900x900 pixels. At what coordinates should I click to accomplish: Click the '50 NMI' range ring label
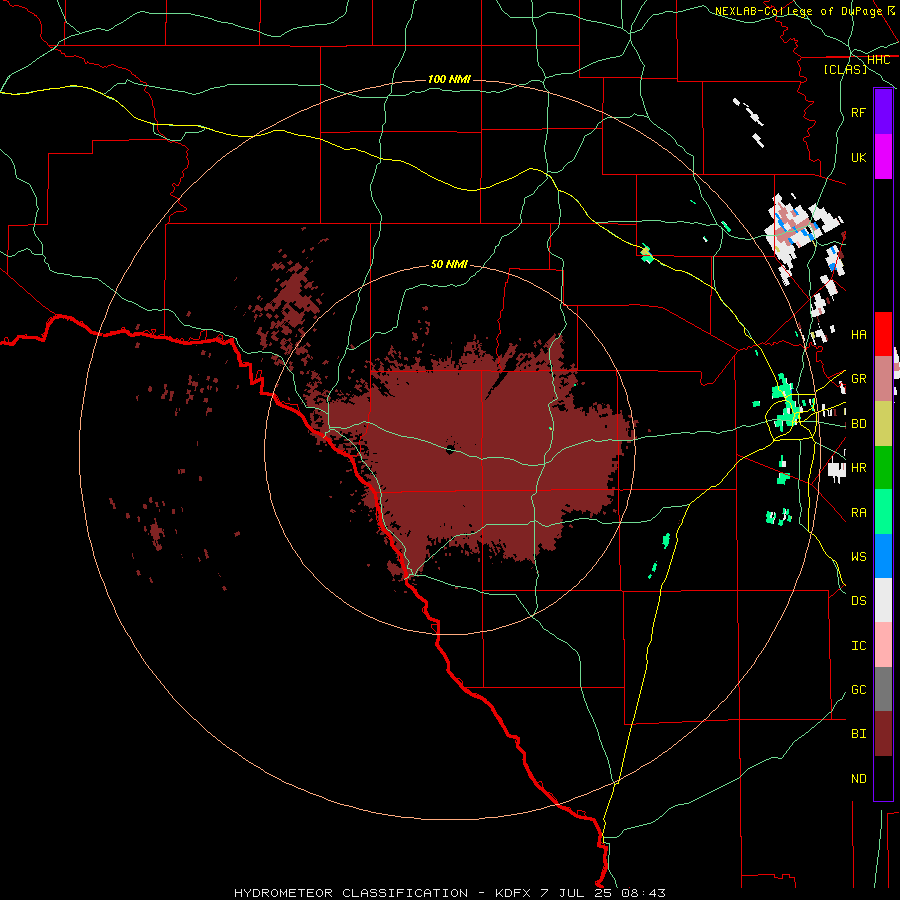point(449,265)
